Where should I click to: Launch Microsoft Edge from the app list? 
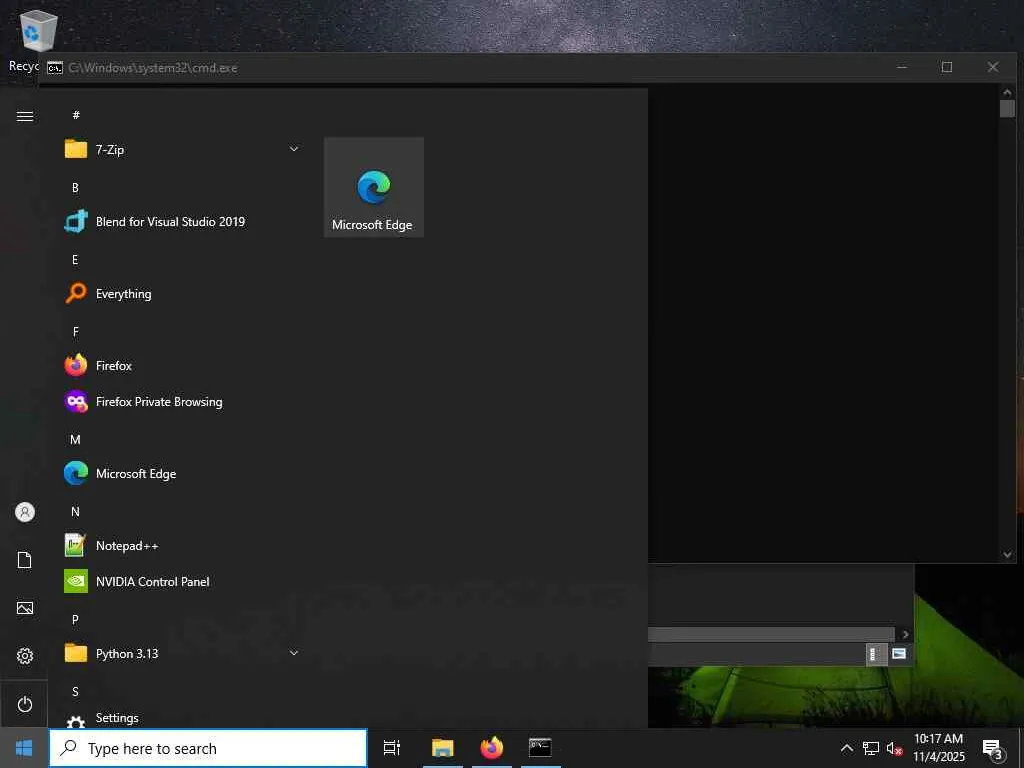[182, 473]
